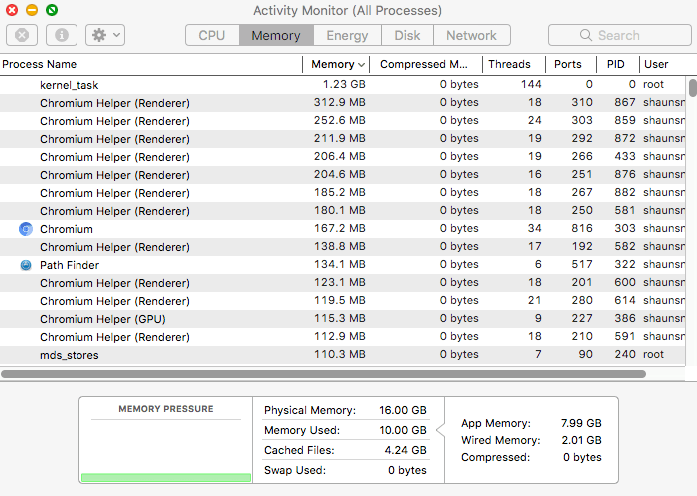697x496 pixels.
Task: Click the Swap Used 0 bytes value
Action: 407,470
